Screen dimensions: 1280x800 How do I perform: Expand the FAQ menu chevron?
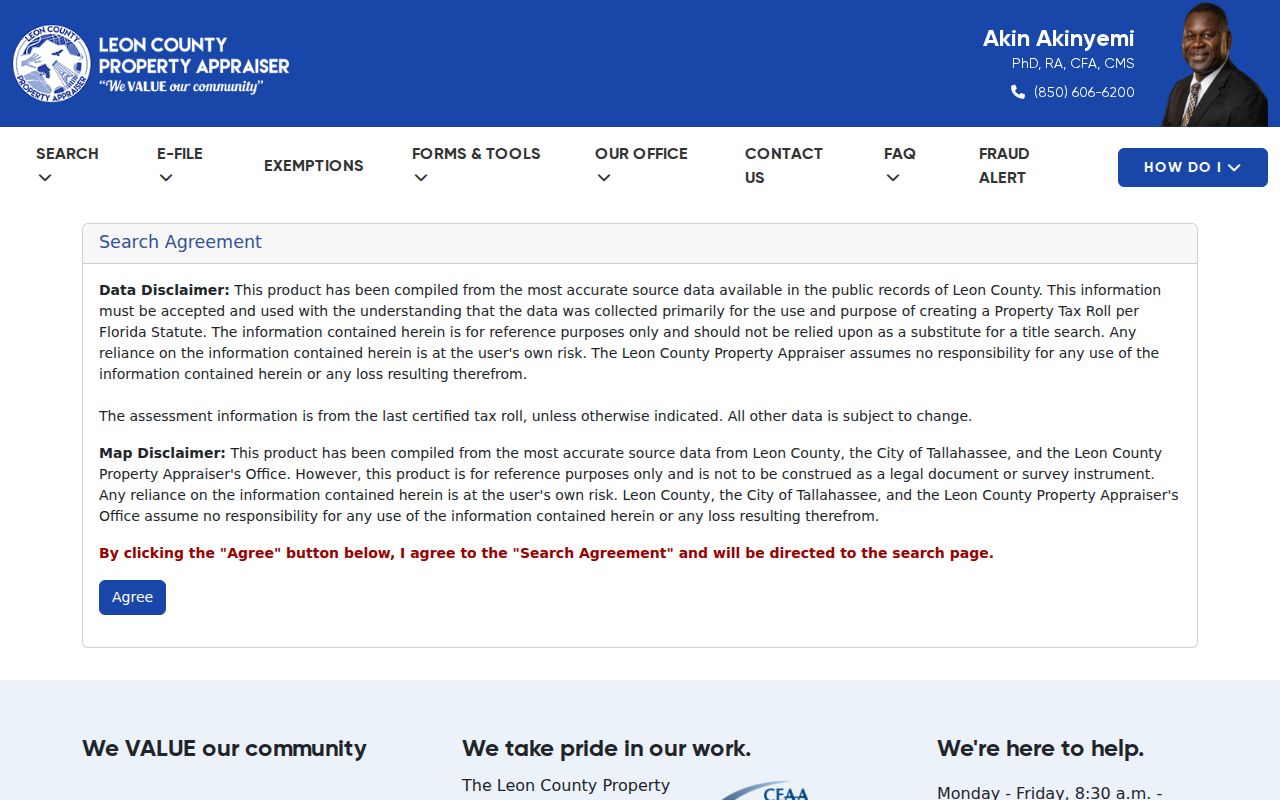coord(893,179)
